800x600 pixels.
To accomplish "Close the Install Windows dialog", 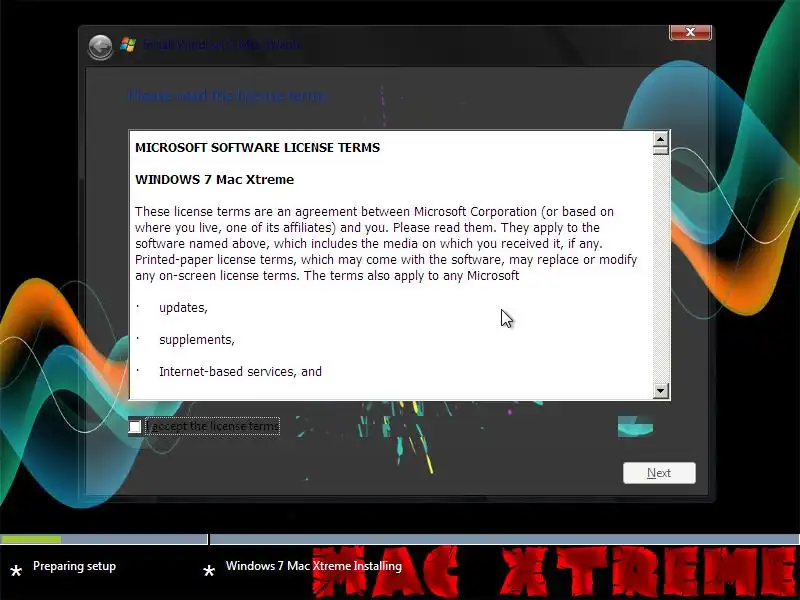I will tap(690, 32).
